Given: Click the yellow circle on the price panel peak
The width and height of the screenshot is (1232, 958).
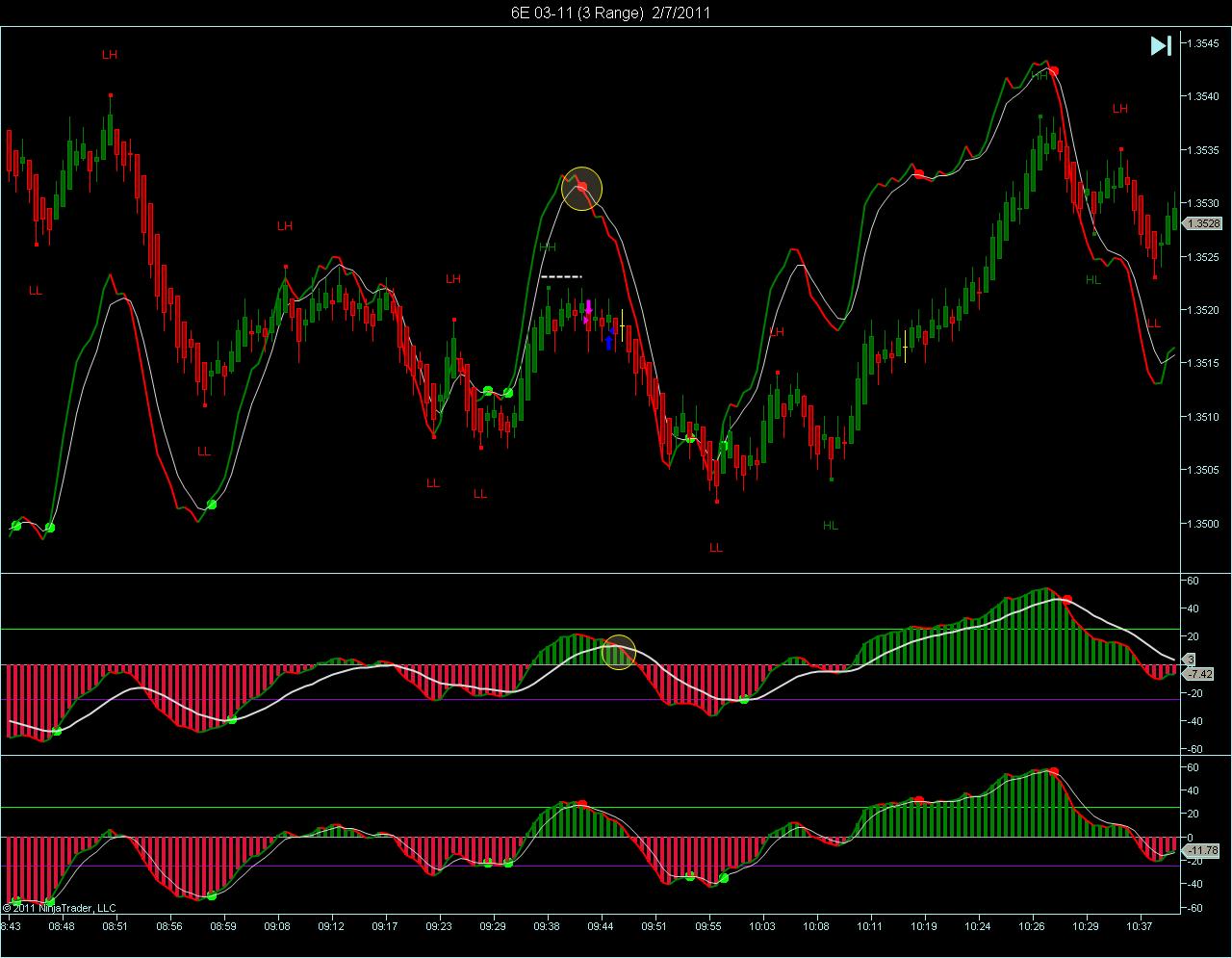Looking at the screenshot, I should click(x=582, y=188).
